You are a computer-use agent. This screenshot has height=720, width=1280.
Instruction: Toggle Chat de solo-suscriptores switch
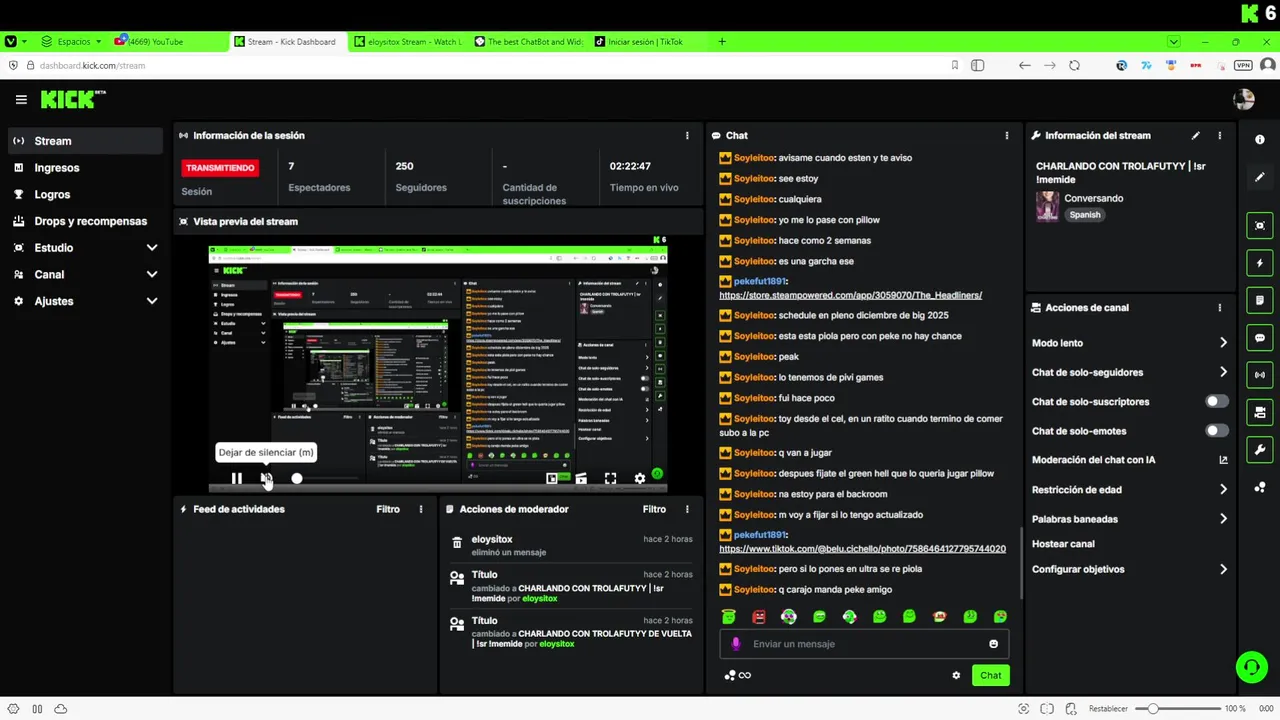pos(1217,401)
